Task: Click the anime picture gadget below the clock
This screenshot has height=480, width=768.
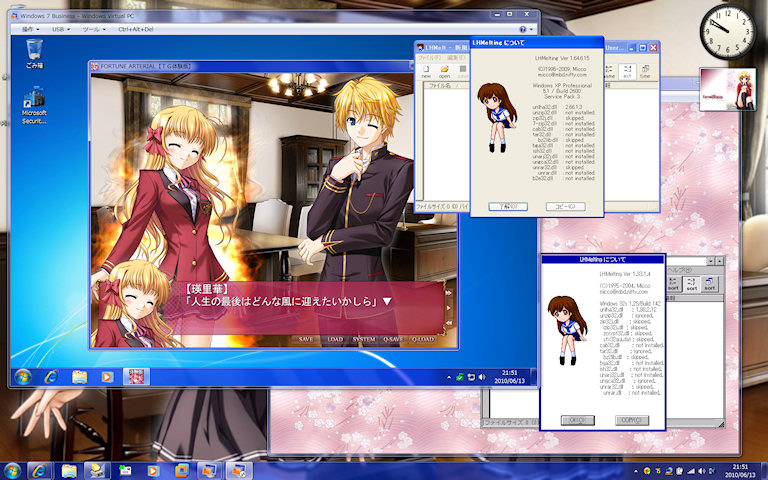Action: pyautogui.click(x=727, y=89)
